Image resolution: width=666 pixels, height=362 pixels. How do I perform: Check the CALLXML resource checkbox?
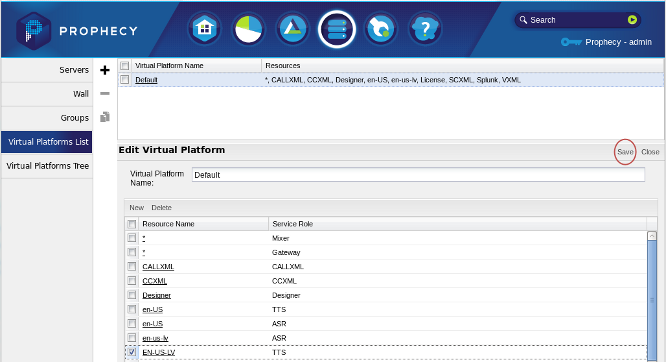click(132, 266)
